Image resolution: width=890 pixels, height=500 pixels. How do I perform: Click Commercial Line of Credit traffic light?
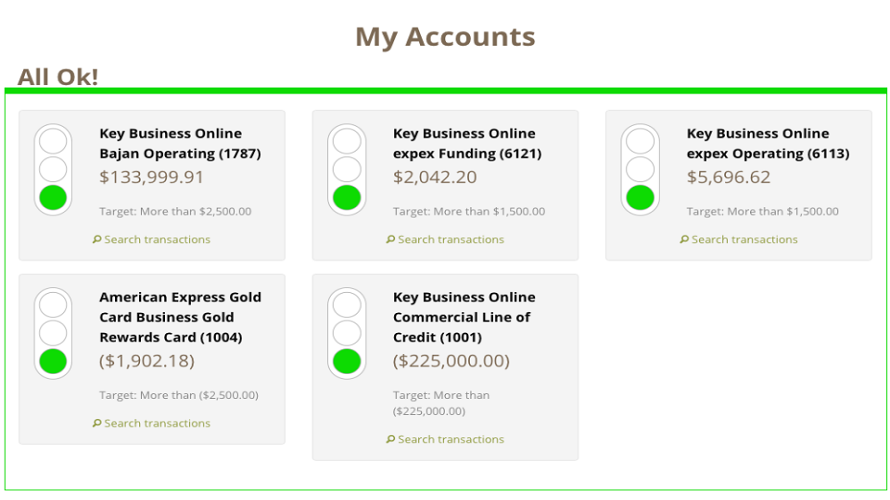347,333
